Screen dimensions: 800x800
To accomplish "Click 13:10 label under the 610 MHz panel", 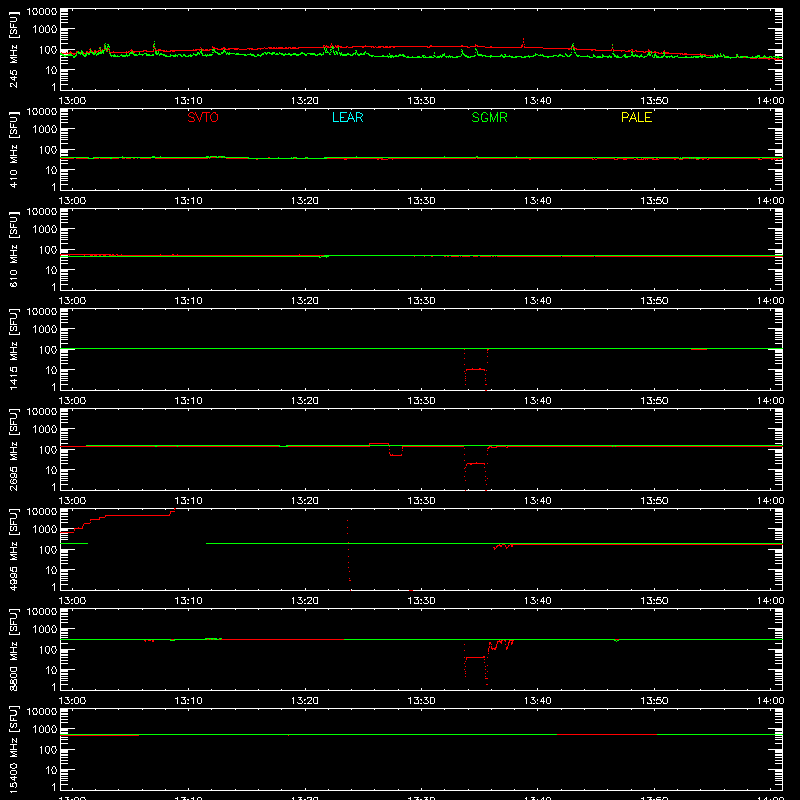I will click(188, 301).
